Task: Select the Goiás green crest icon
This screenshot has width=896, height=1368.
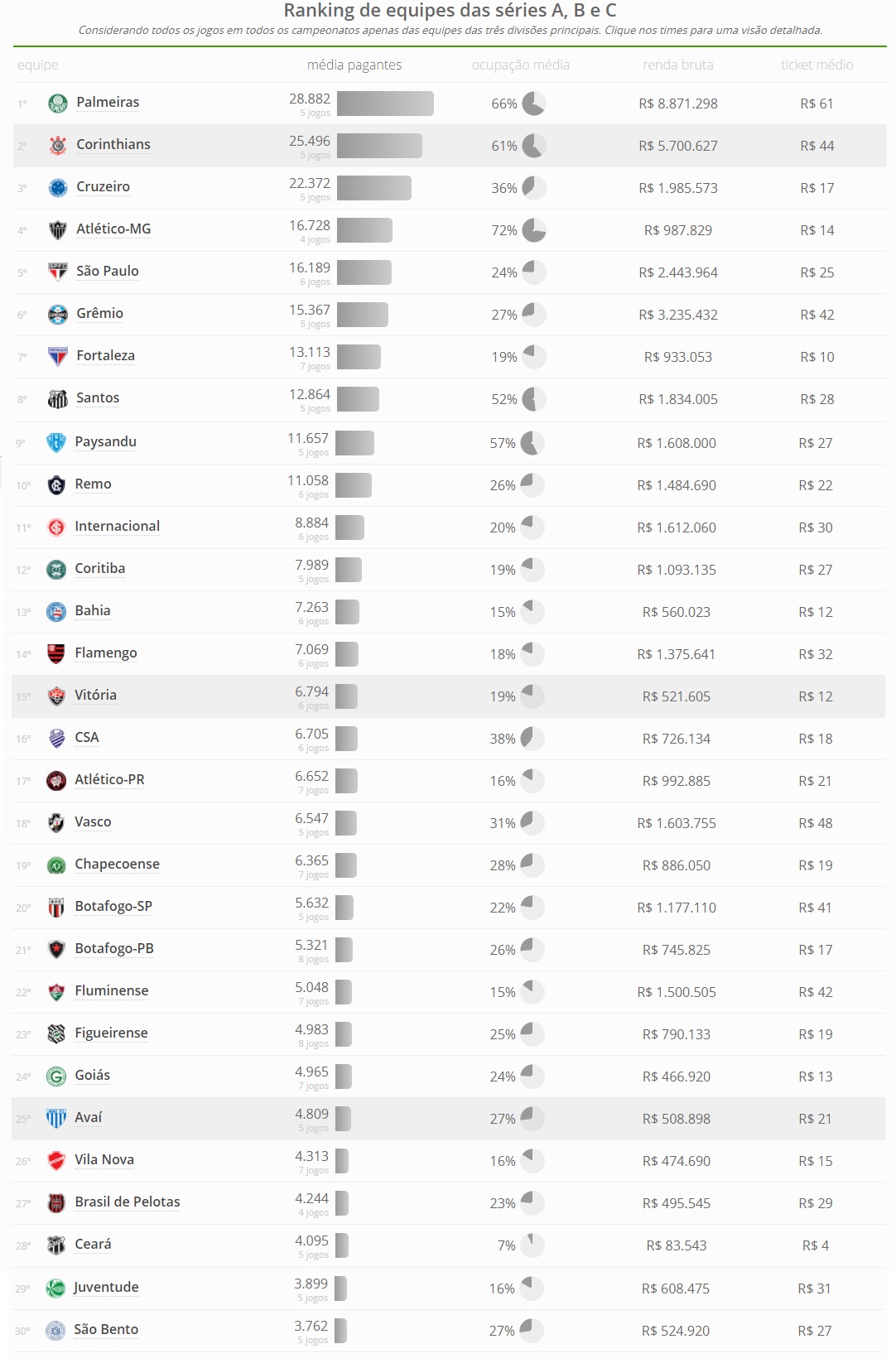Action: (x=56, y=1077)
